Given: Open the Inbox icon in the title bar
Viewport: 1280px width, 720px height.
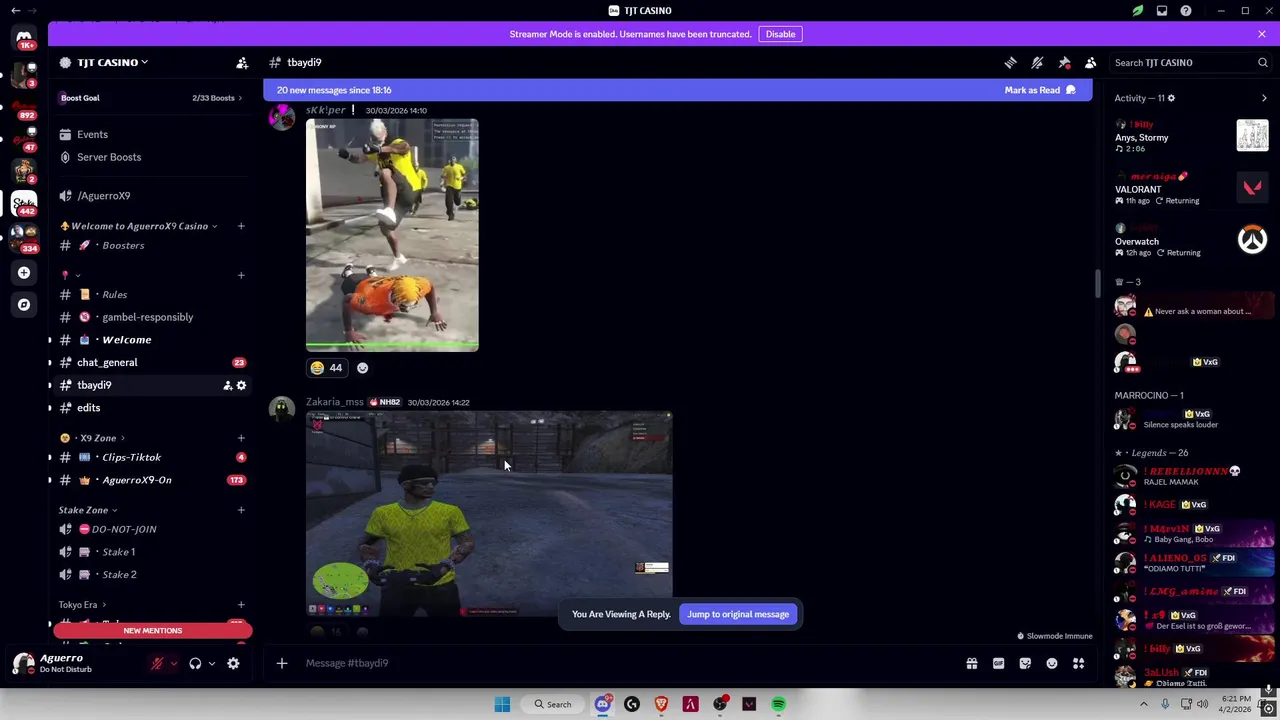Looking at the screenshot, I should pos(1162,10).
